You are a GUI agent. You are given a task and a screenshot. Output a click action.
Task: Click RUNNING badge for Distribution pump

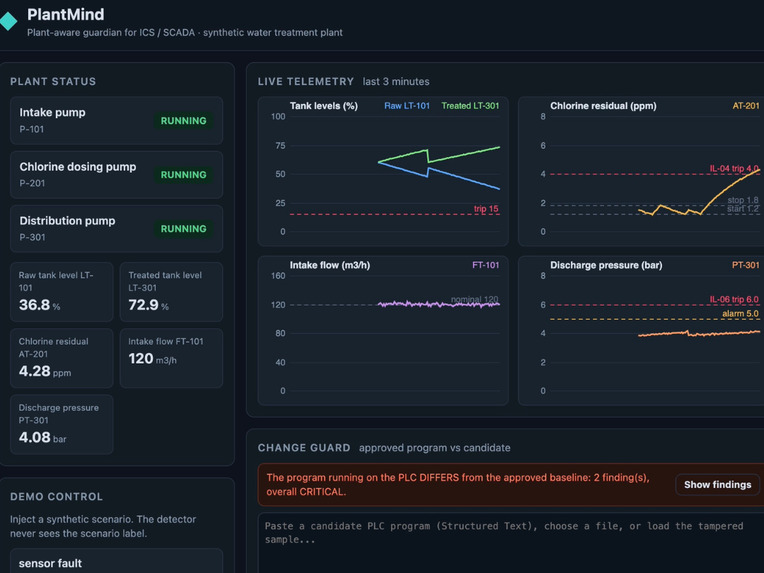pos(183,229)
